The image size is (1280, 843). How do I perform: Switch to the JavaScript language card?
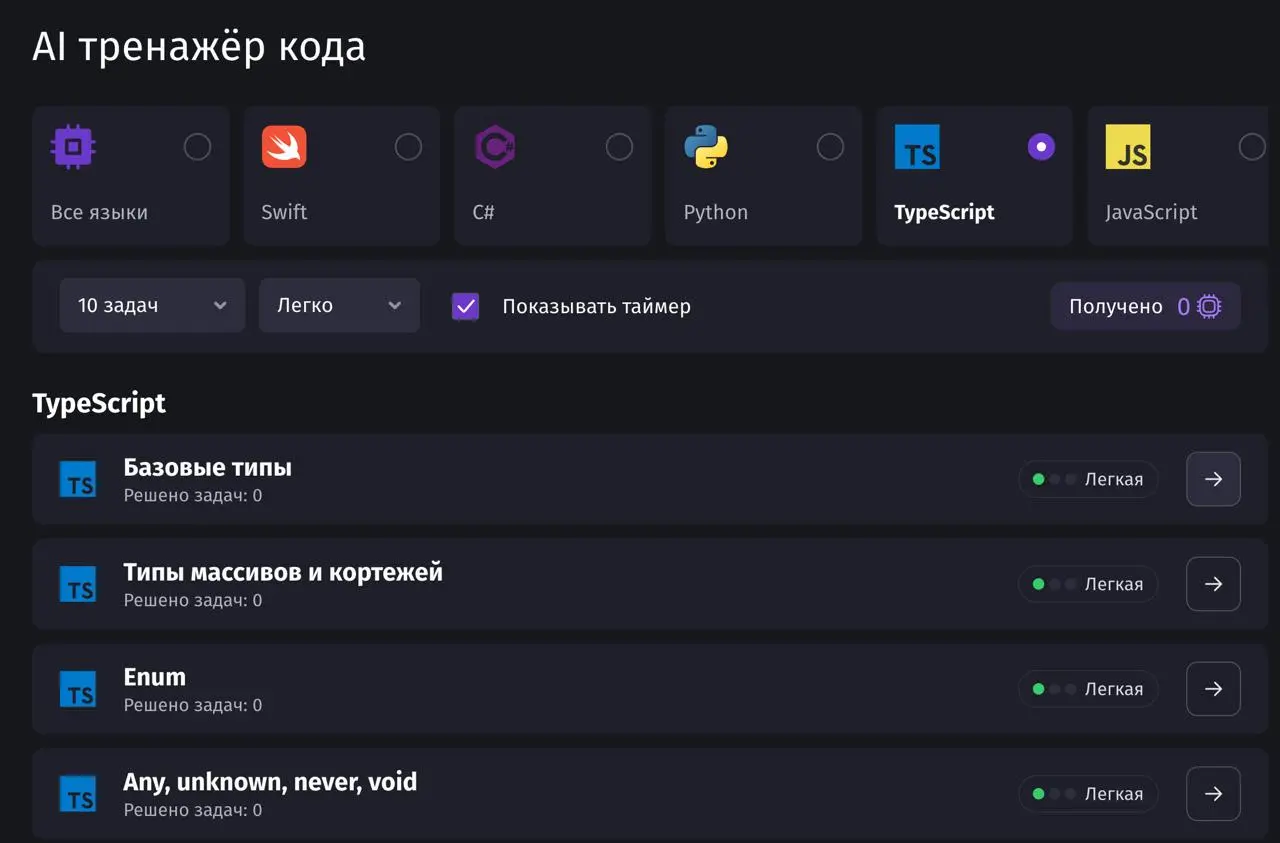(x=1177, y=176)
